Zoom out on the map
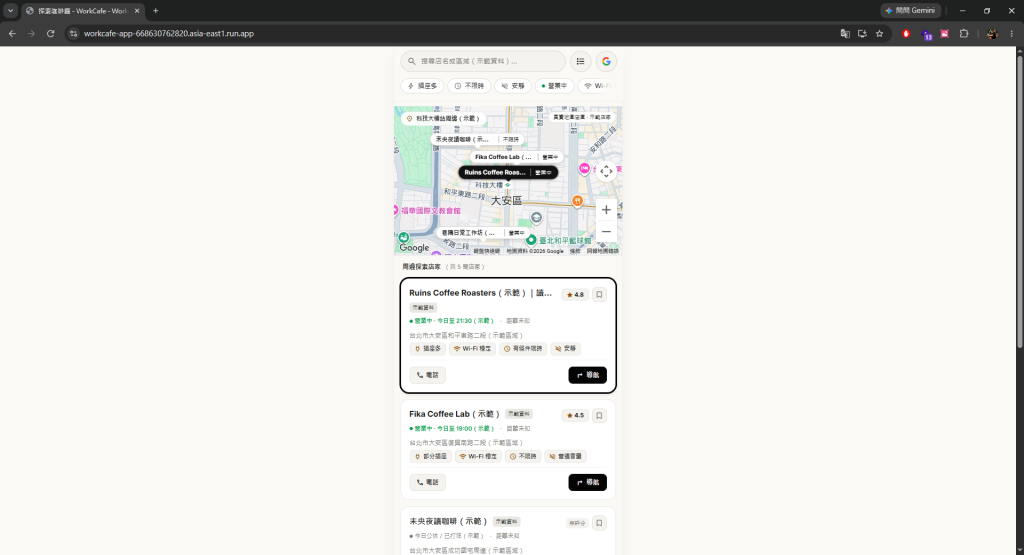 tap(606, 232)
